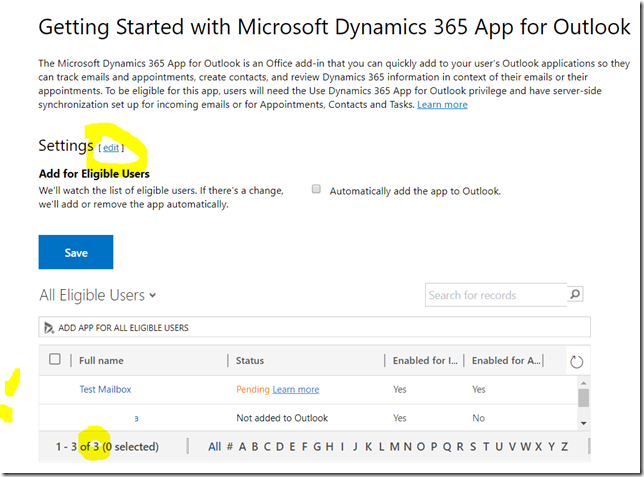Filter list by the All index link
Image resolution: width=644 pixels, height=477 pixels.
[x=214, y=447]
